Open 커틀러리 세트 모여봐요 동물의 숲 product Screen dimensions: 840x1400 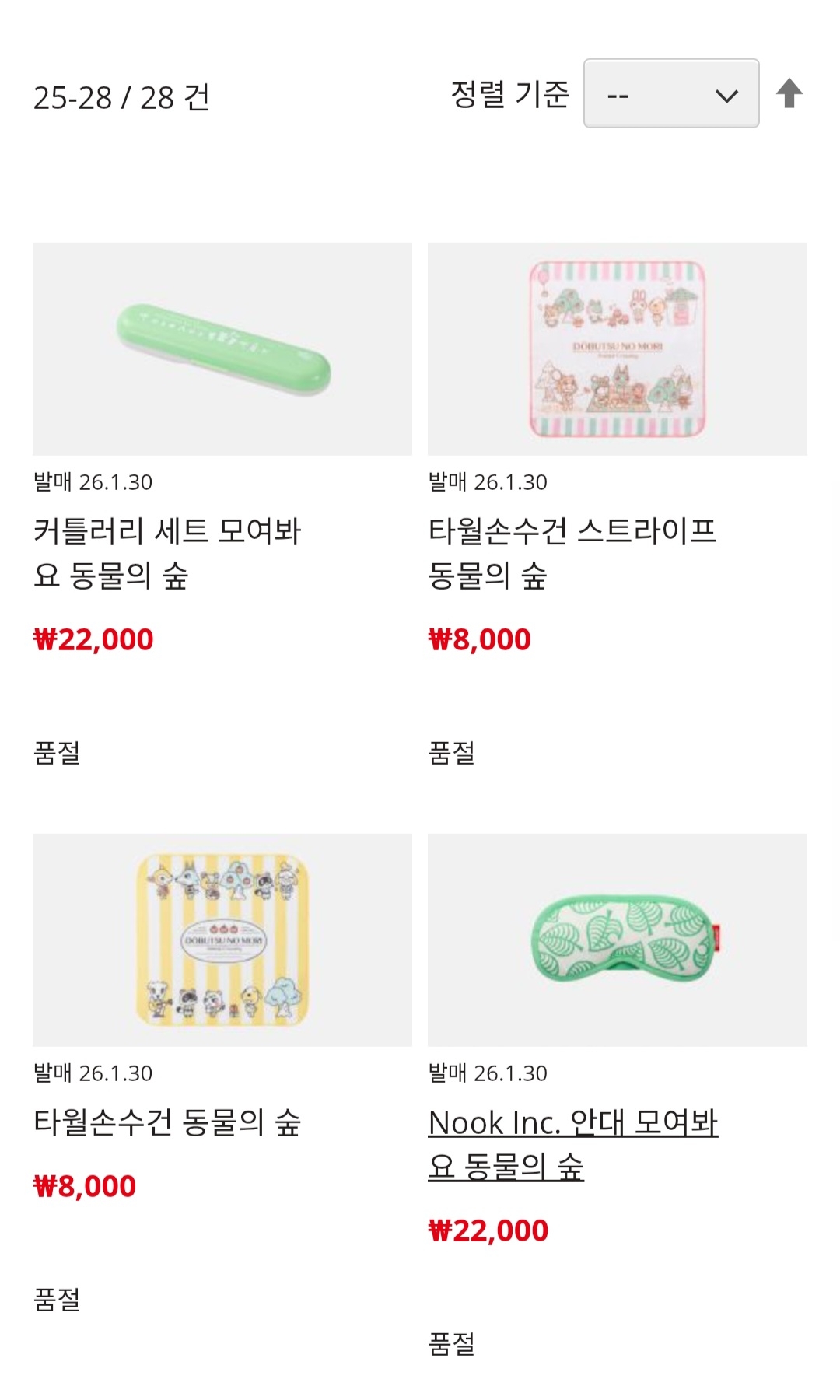coord(166,553)
